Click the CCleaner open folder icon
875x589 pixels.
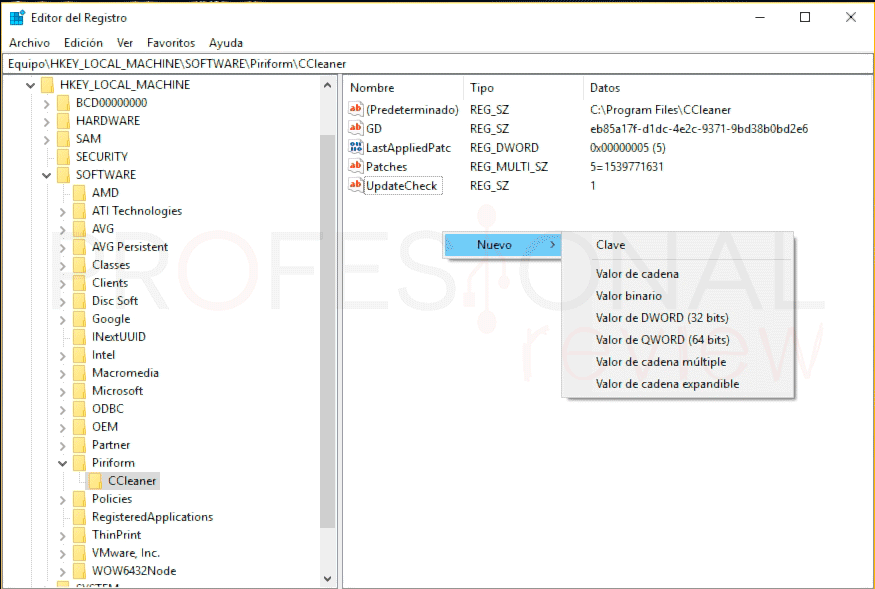tap(96, 481)
